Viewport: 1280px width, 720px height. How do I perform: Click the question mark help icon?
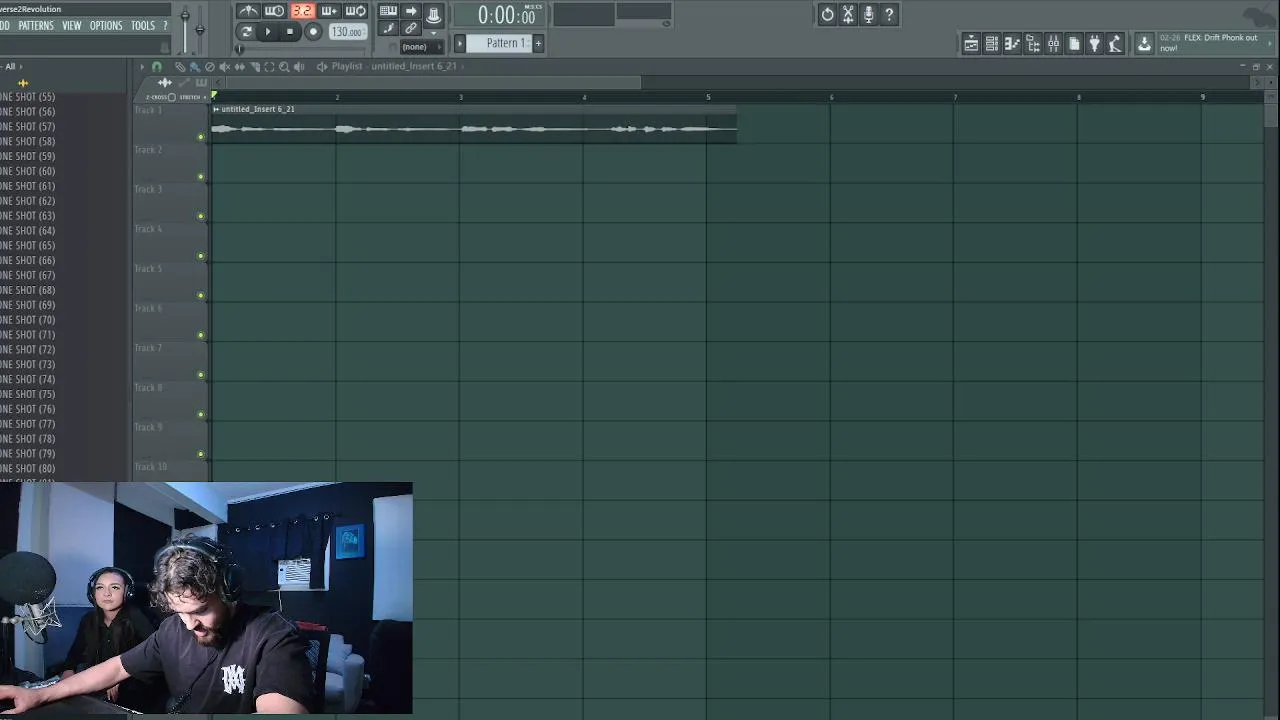tap(889, 15)
